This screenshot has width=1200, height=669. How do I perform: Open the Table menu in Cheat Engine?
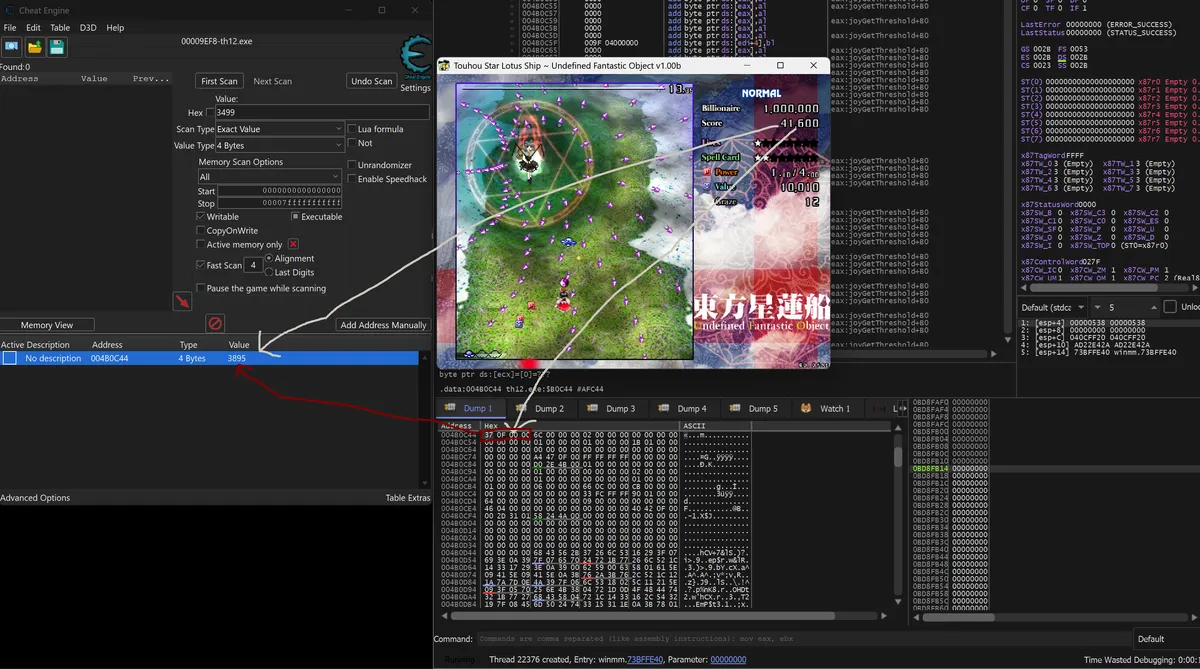pos(60,27)
